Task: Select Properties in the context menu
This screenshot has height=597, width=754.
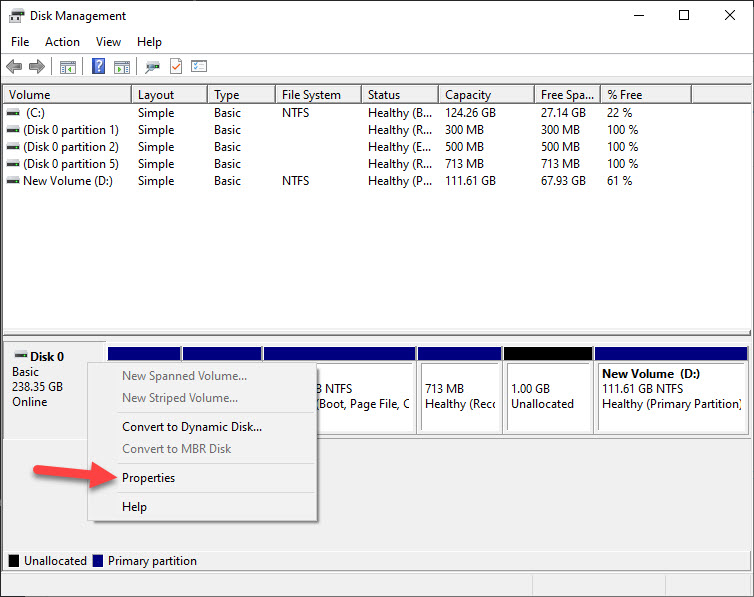Action: click(x=148, y=478)
